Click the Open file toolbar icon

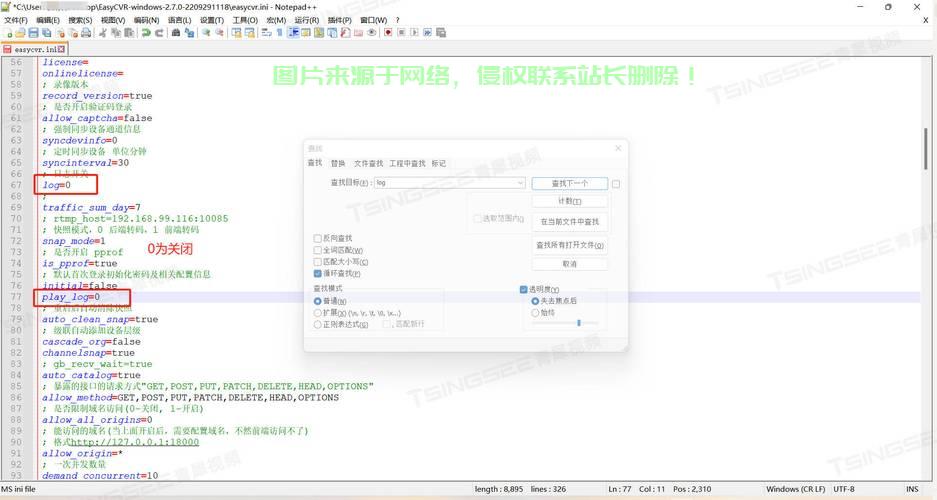click(x=20, y=33)
